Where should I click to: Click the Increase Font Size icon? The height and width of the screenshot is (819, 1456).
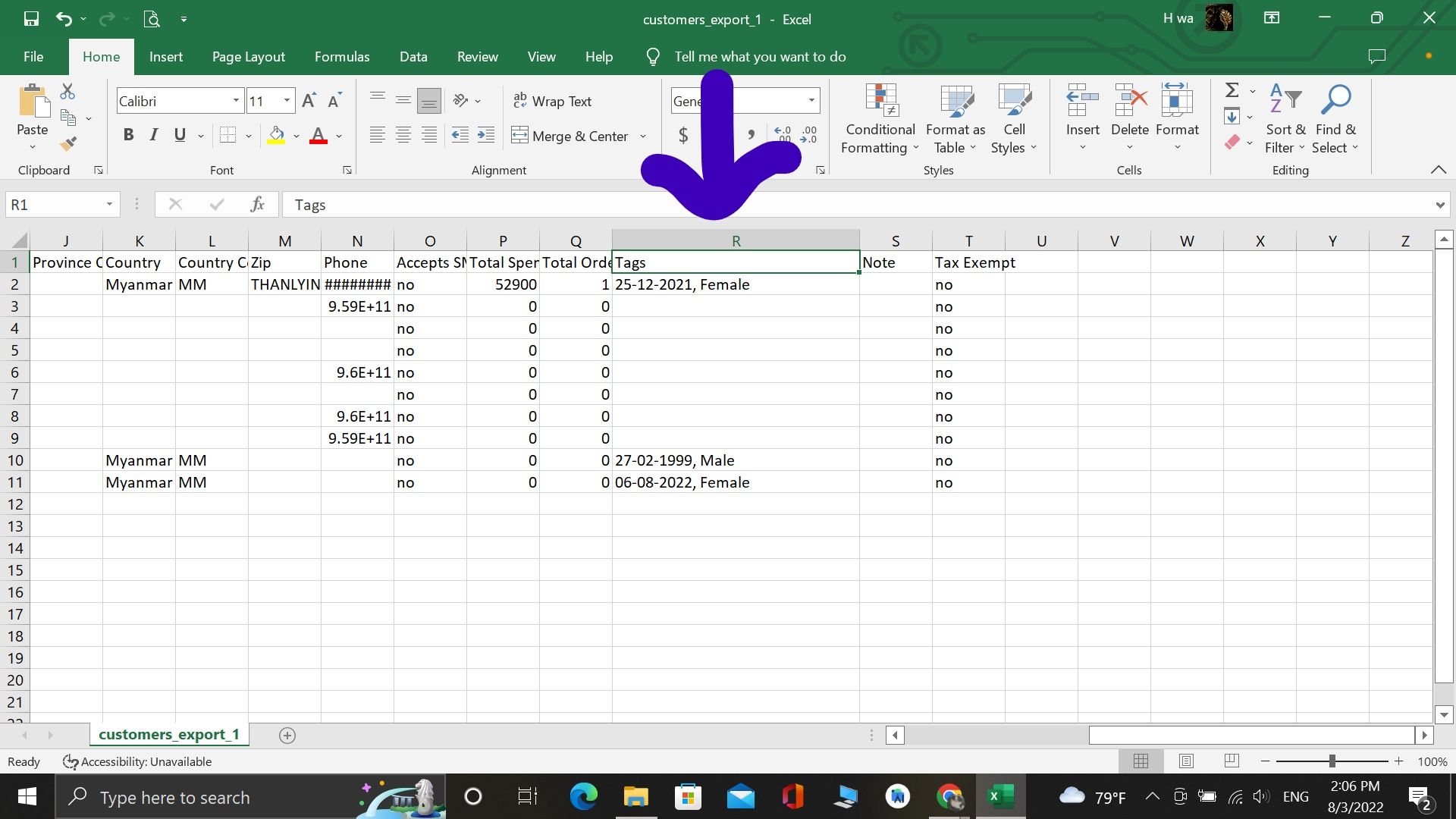[x=309, y=101]
